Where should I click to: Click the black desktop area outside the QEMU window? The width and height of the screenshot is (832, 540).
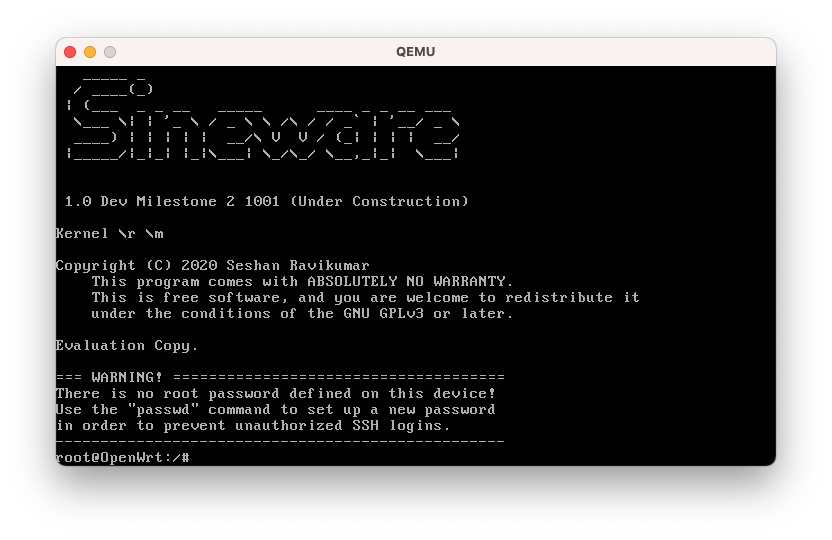click(x=415, y=505)
